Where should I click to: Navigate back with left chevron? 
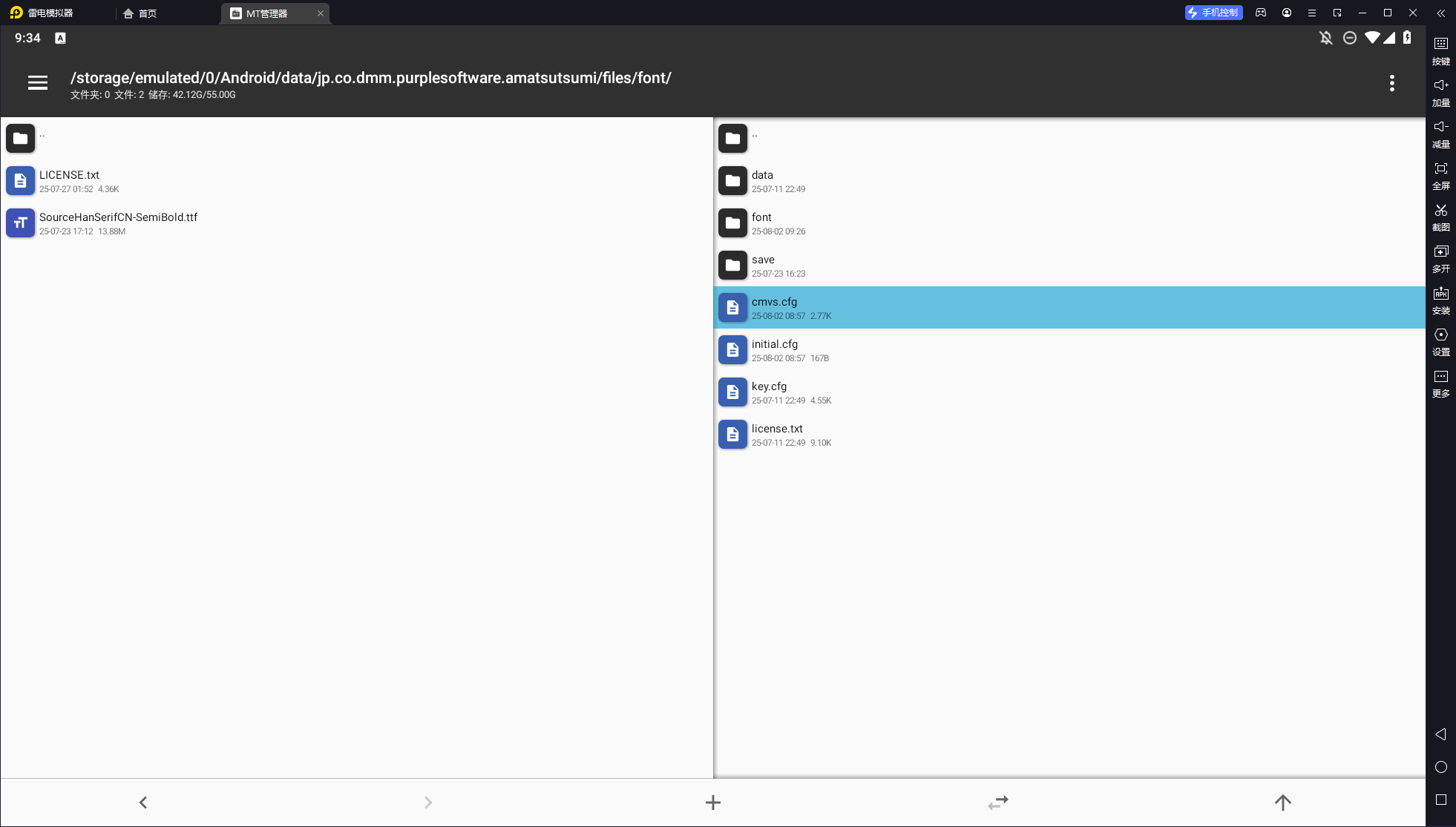click(143, 802)
